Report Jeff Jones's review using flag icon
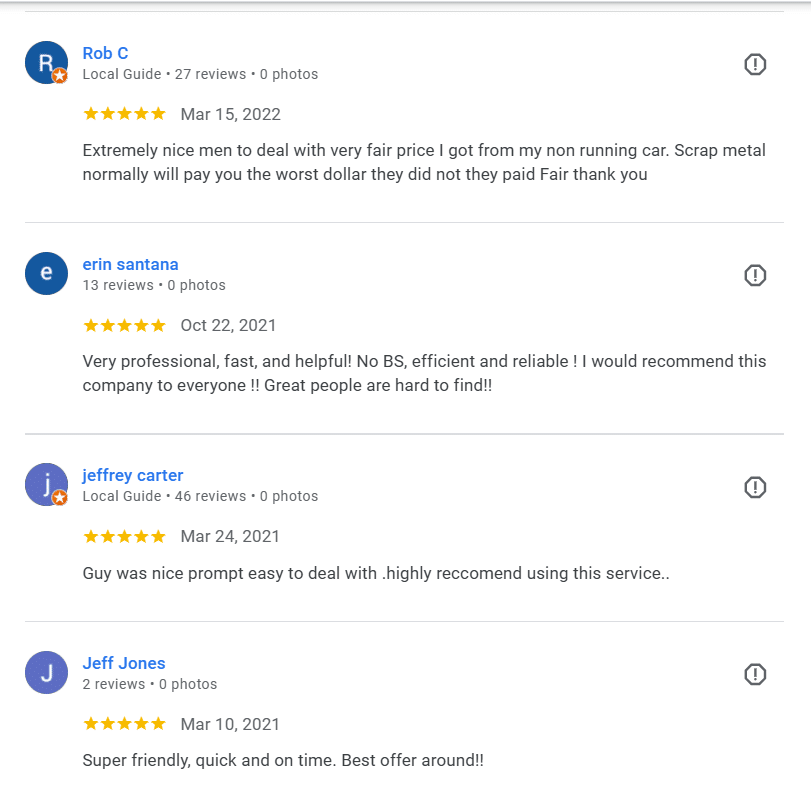This screenshot has height=793, width=811. point(755,675)
